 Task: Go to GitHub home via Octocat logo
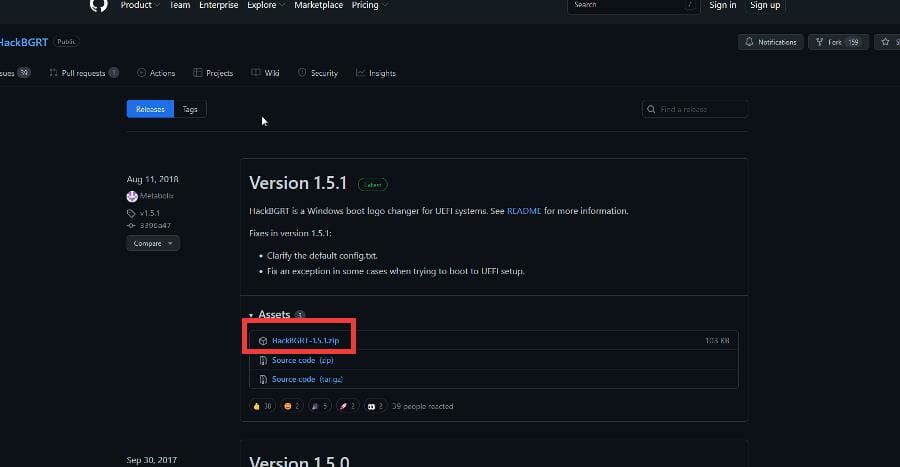click(x=99, y=5)
